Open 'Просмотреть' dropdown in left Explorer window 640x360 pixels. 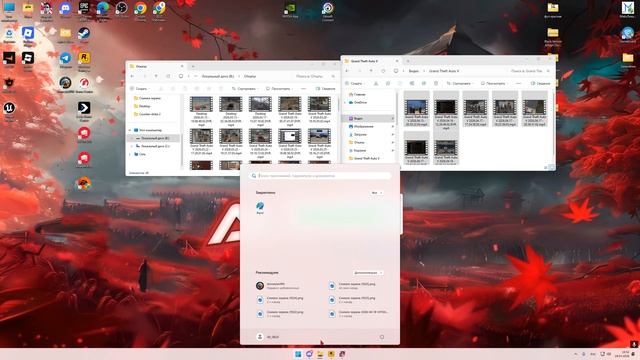280,89
